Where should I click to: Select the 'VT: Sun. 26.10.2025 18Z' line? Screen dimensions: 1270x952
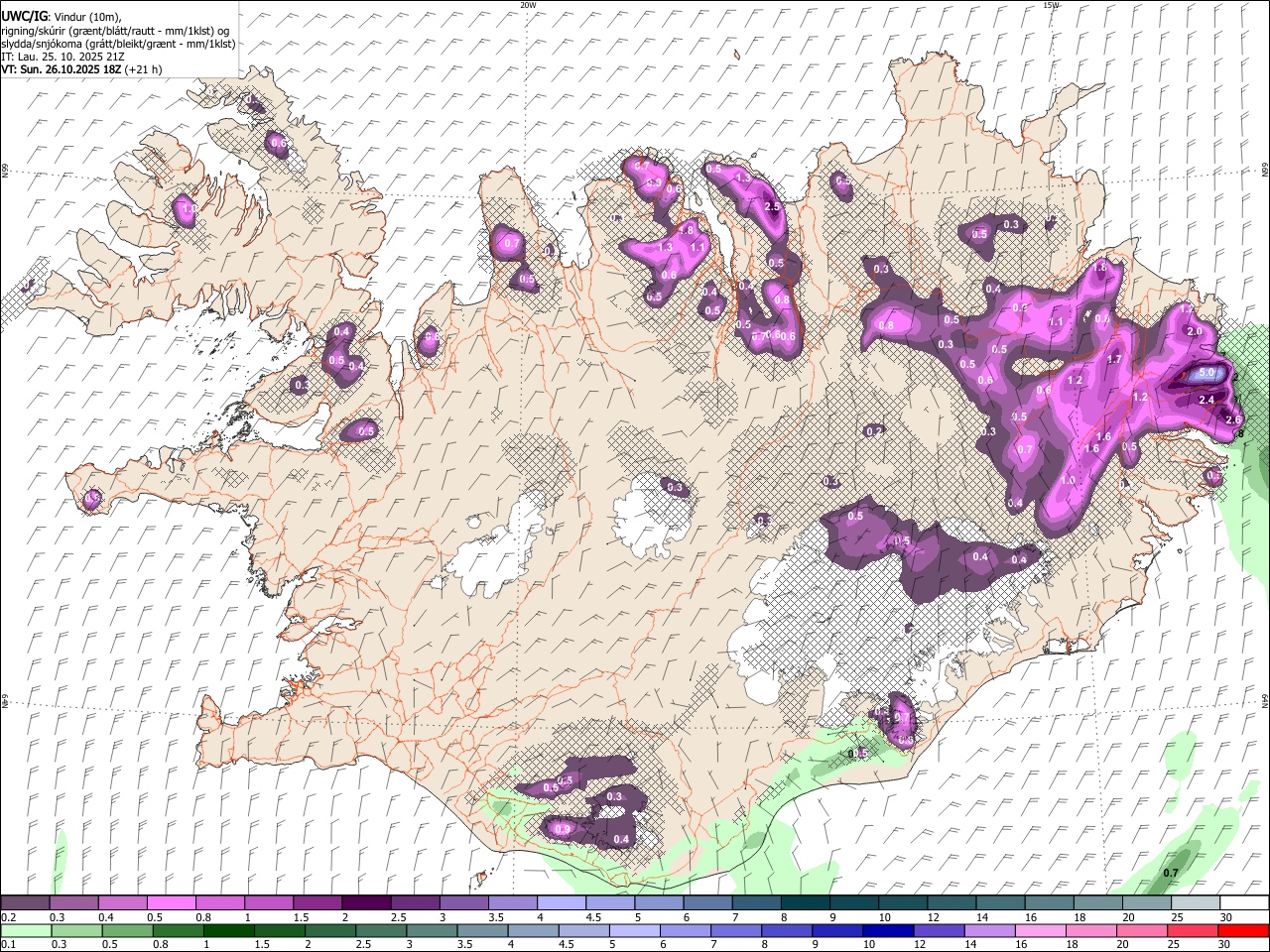[81, 69]
